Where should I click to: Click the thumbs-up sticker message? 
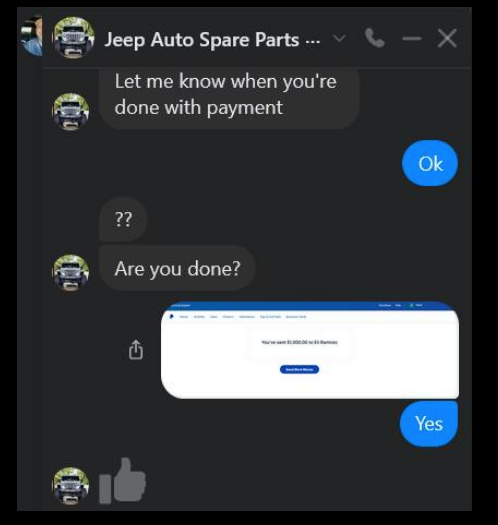[x=123, y=480]
